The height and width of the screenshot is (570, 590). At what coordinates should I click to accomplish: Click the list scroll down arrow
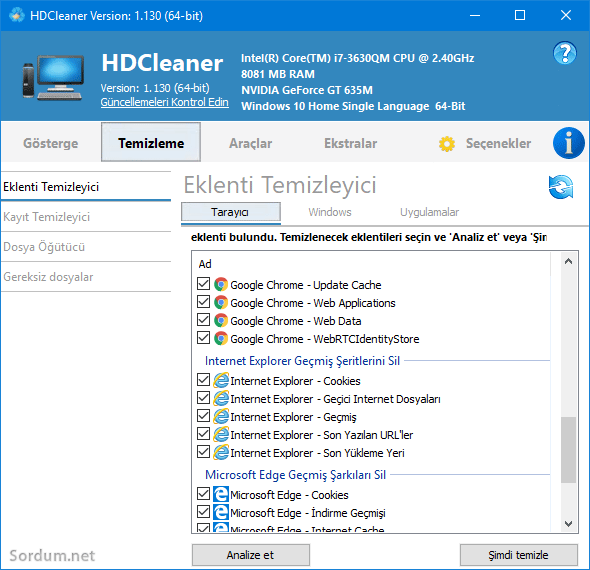click(x=568, y=523)
